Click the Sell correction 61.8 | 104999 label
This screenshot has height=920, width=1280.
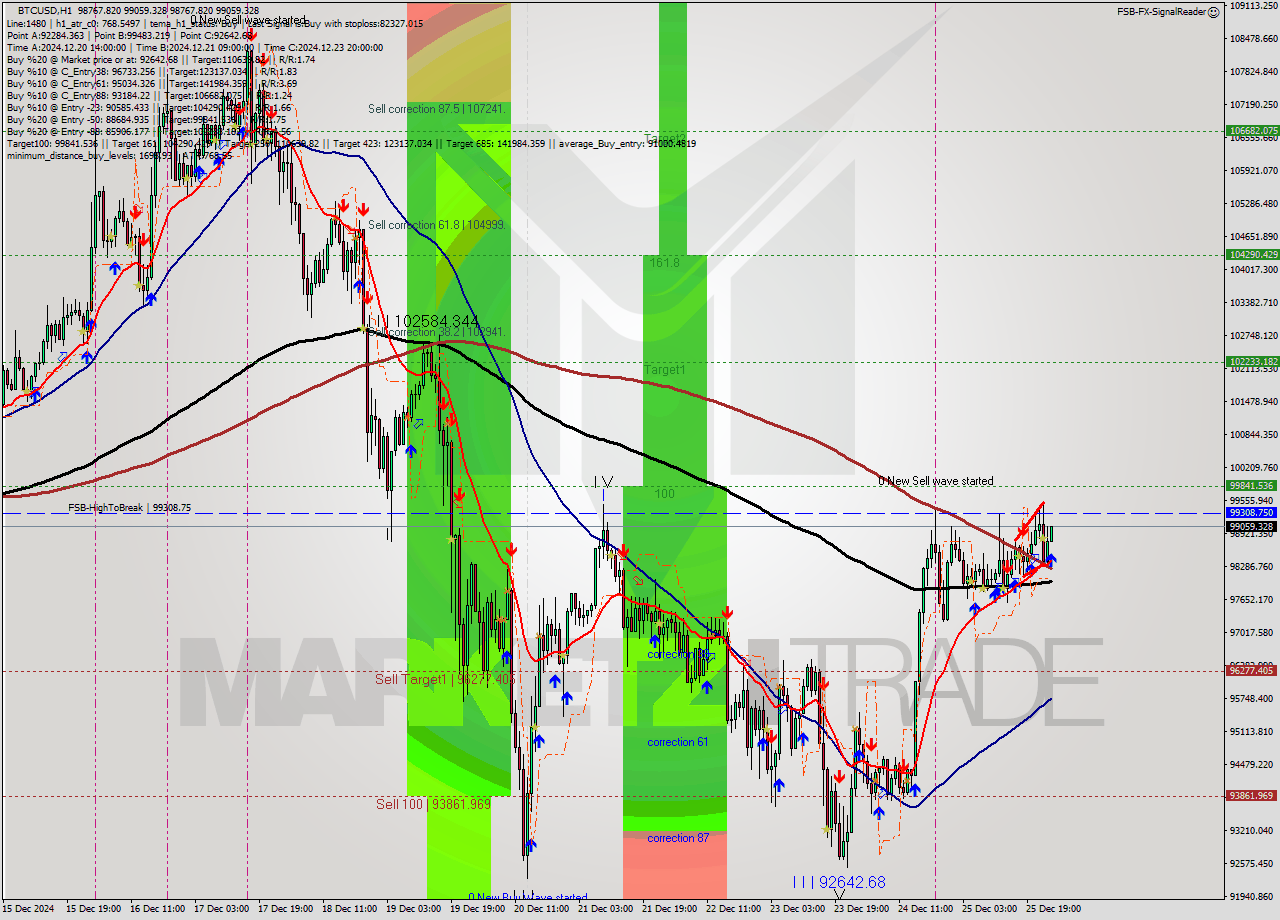click(x=437, y=225)
